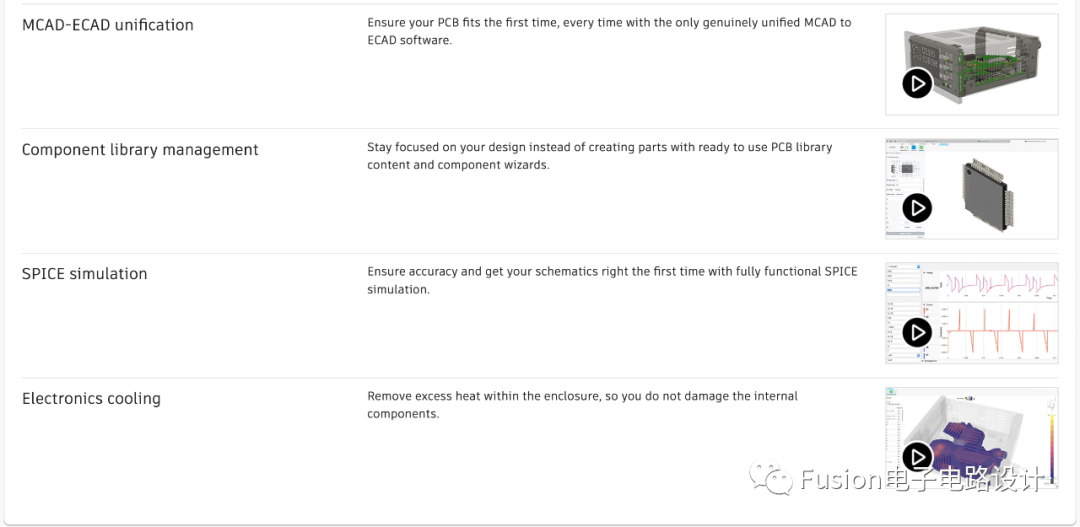This screenshot has width=1080, height=527.
Task: Open the SPICE simulation heading
Action: click(x=84, y=274)
